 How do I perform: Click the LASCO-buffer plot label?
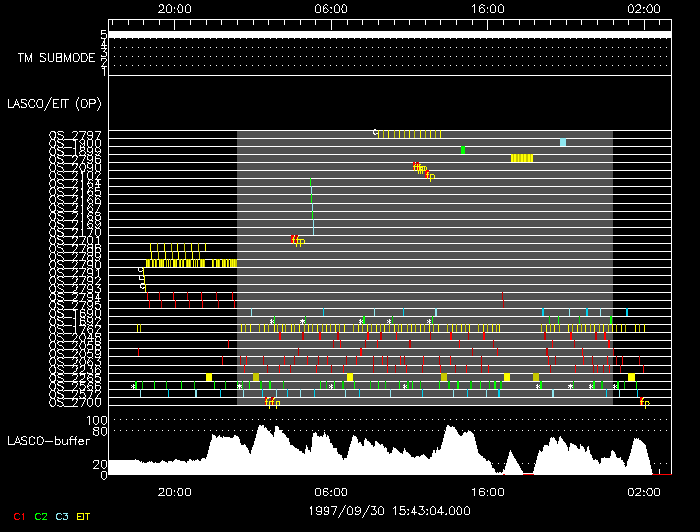pyautogui.click(x=48, y=440)
